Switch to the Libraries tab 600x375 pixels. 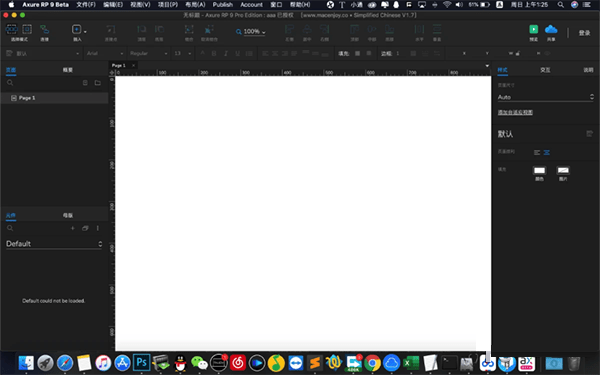(x=11, y=215)
